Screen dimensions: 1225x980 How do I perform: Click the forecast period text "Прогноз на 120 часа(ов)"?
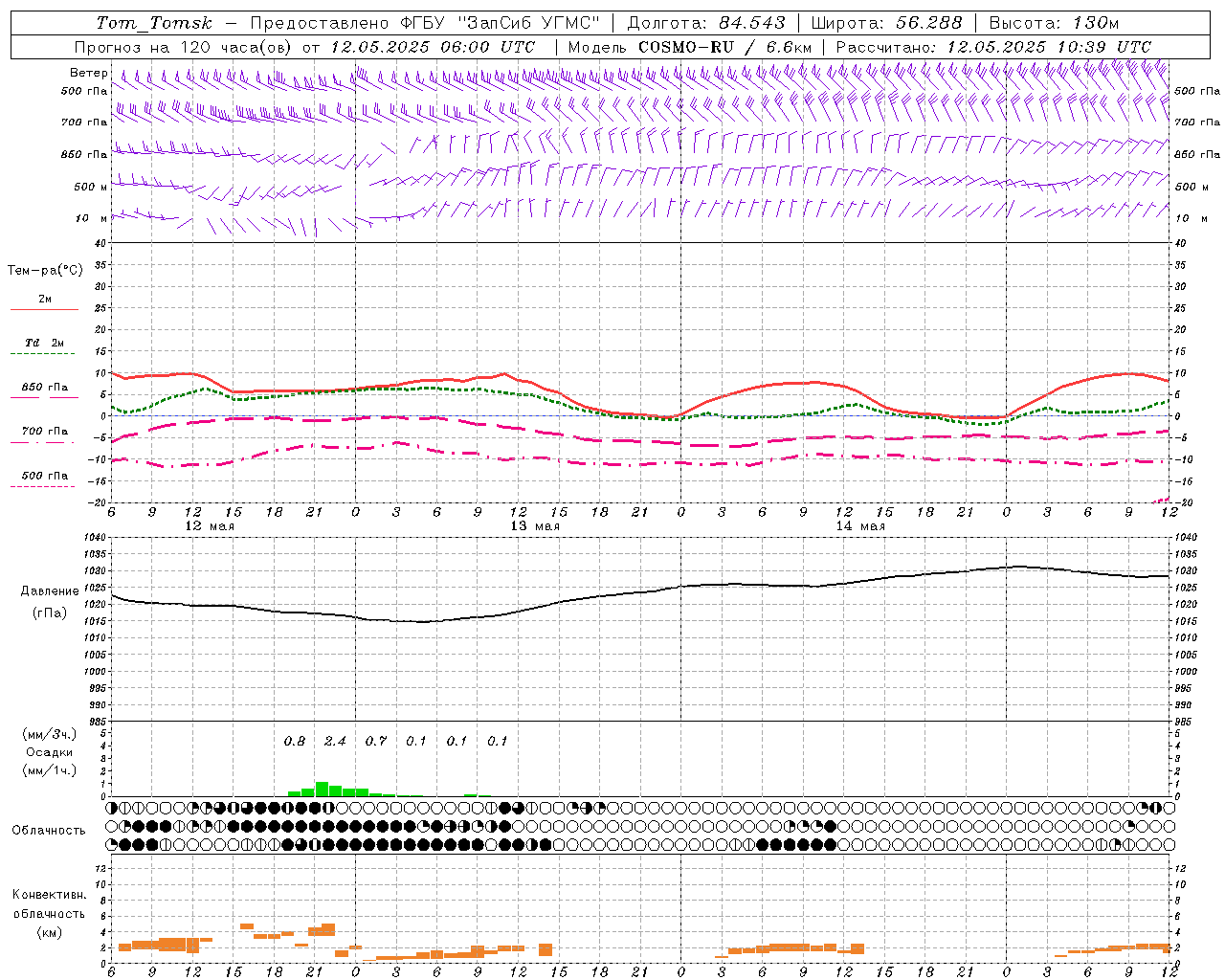click(x=184, y=47)
